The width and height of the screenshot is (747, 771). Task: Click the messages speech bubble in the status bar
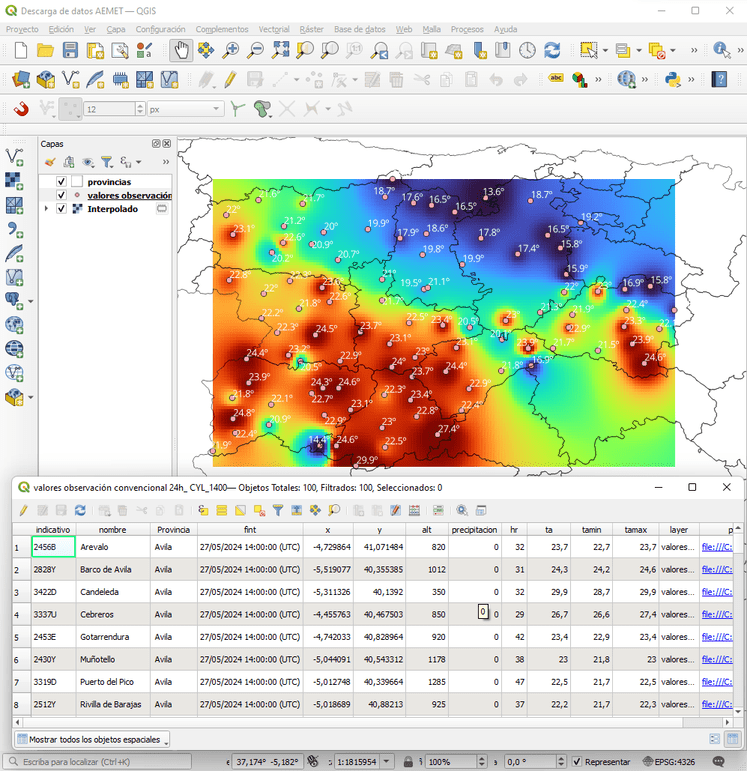tap(719, 761)
